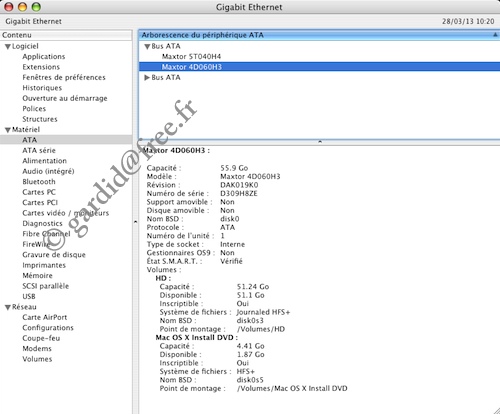Screen dimensions: 500x414
Task: Select FireWire in the sidebar
Action: pos(35,244)
